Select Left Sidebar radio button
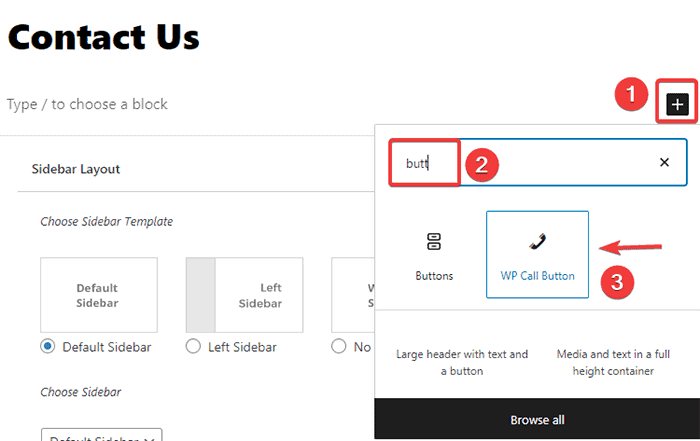 (193, 347)
